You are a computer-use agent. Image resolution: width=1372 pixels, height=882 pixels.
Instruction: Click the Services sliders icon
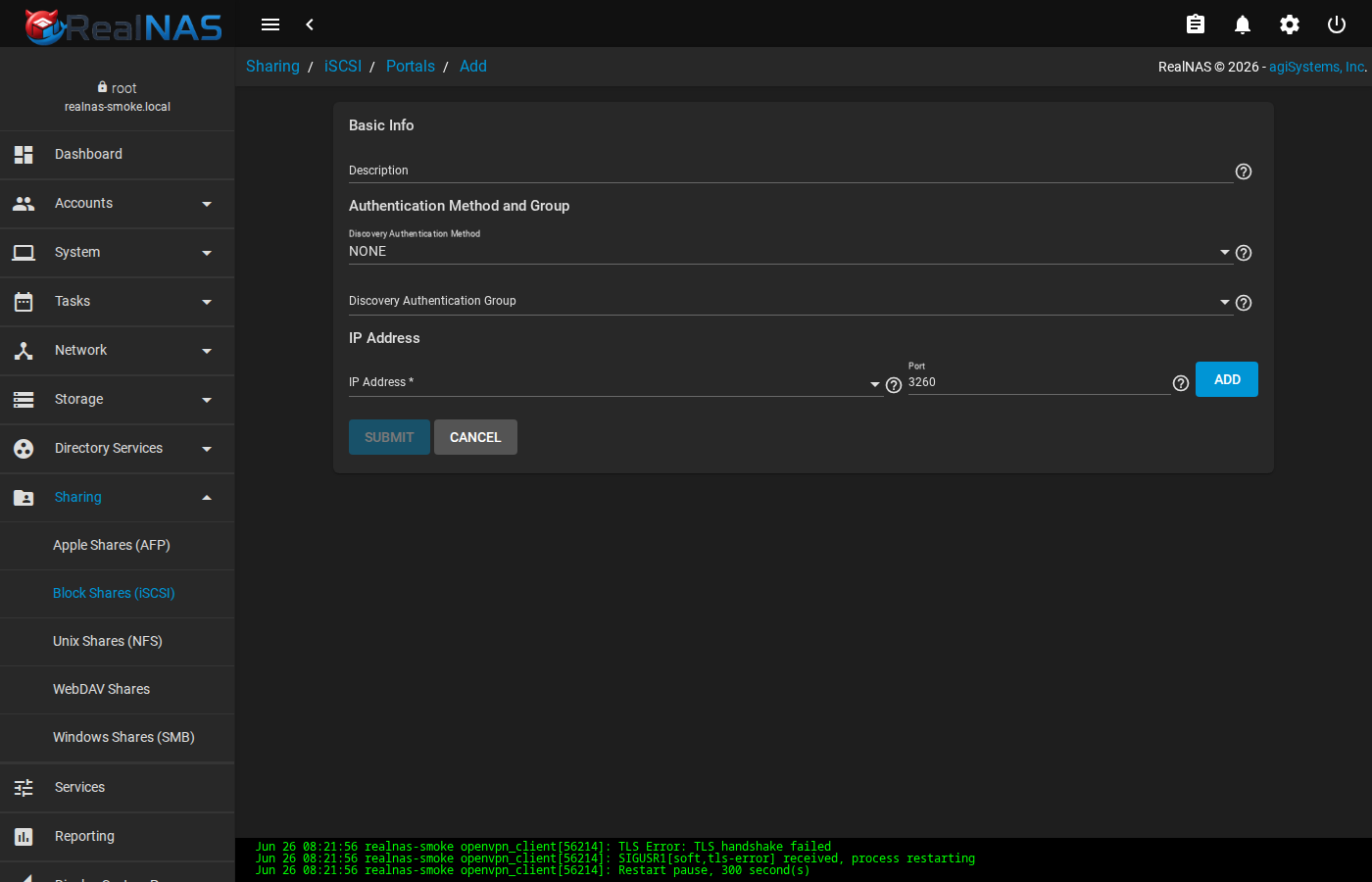pyautogui.click(x=24, y=788)
